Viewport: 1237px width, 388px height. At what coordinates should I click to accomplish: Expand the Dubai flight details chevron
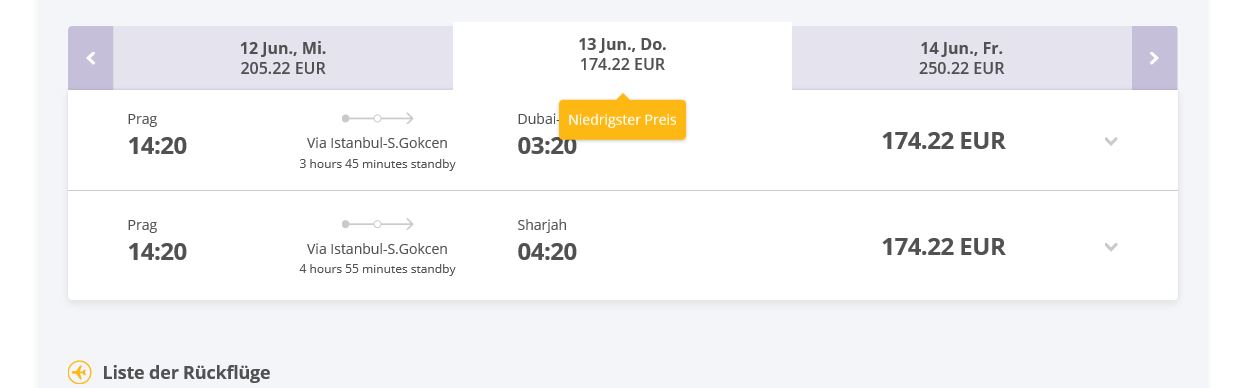pos(1111,141)
